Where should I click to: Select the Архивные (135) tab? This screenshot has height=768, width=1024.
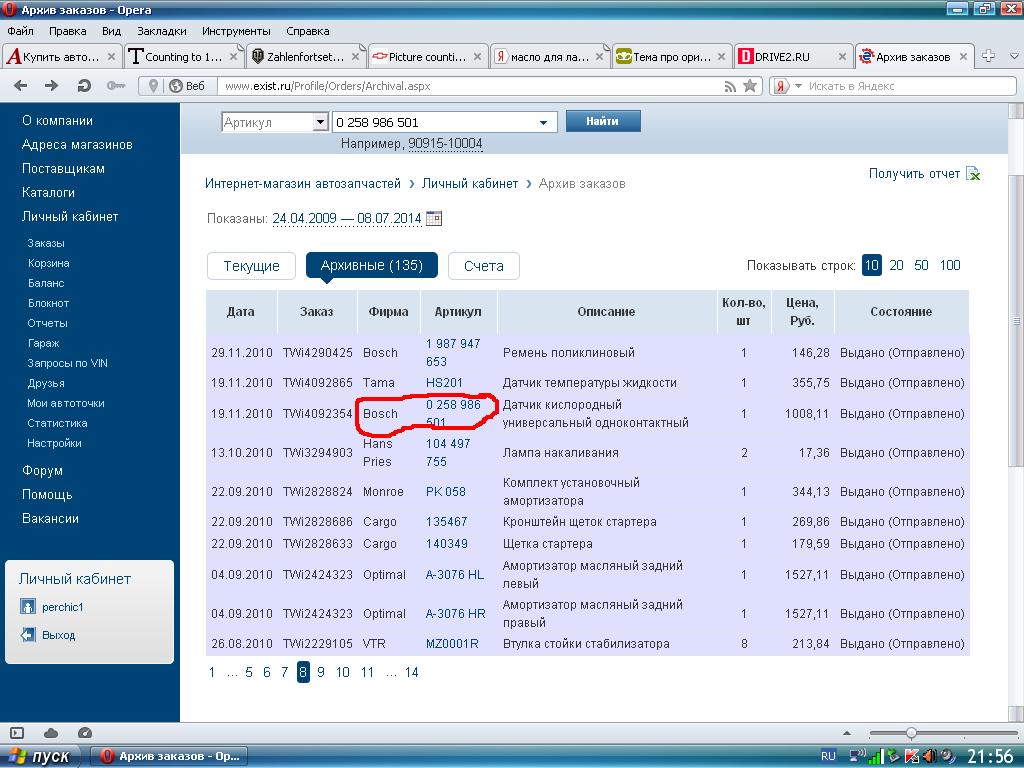[372, 265]
